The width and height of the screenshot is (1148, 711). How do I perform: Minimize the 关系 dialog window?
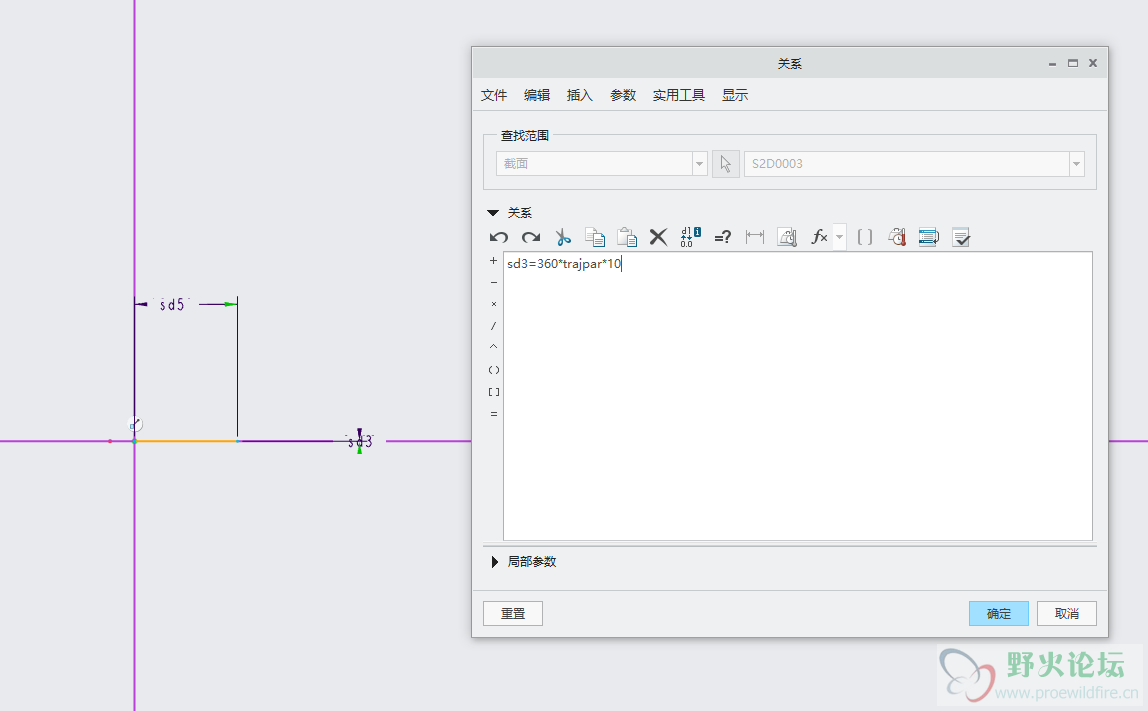tap(1052, 64)
